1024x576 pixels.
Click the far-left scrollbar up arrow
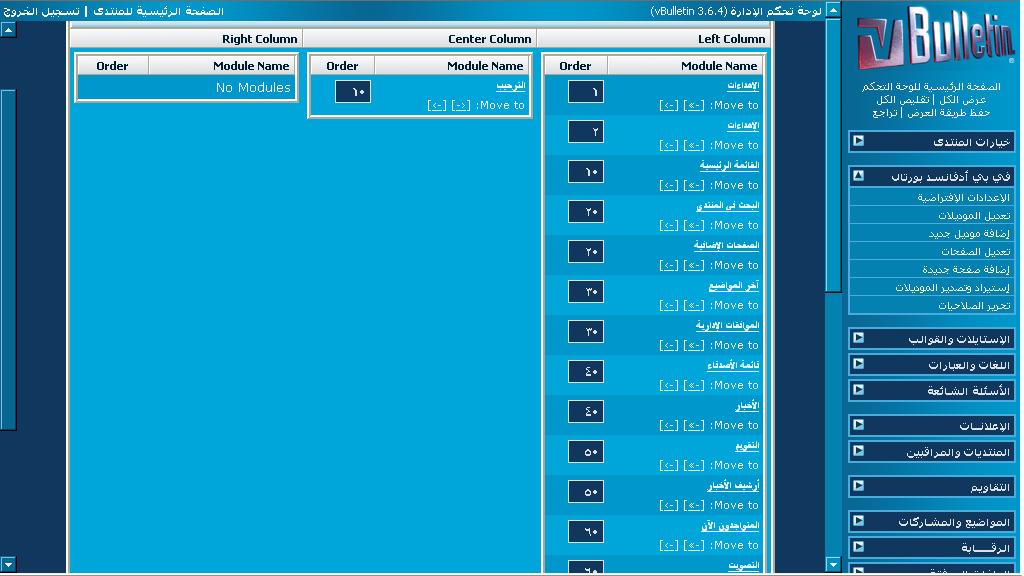click(8, 30)
